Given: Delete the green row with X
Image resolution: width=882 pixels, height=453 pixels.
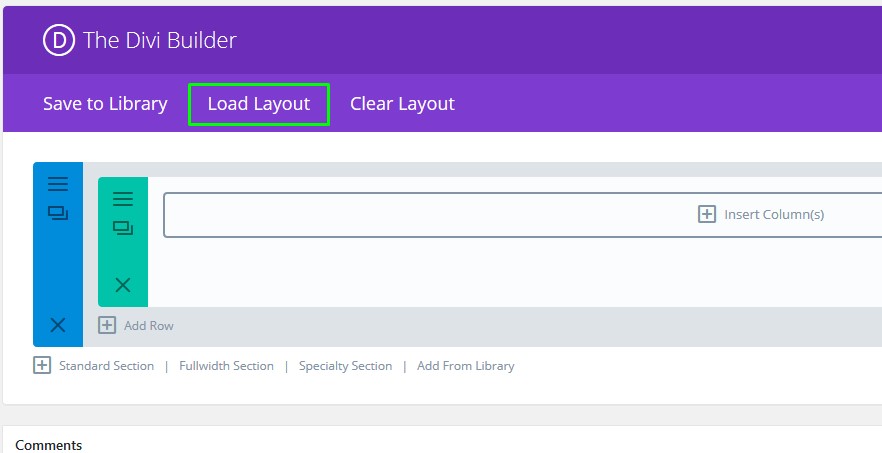Looking at the screenshot, I should 123,285.
